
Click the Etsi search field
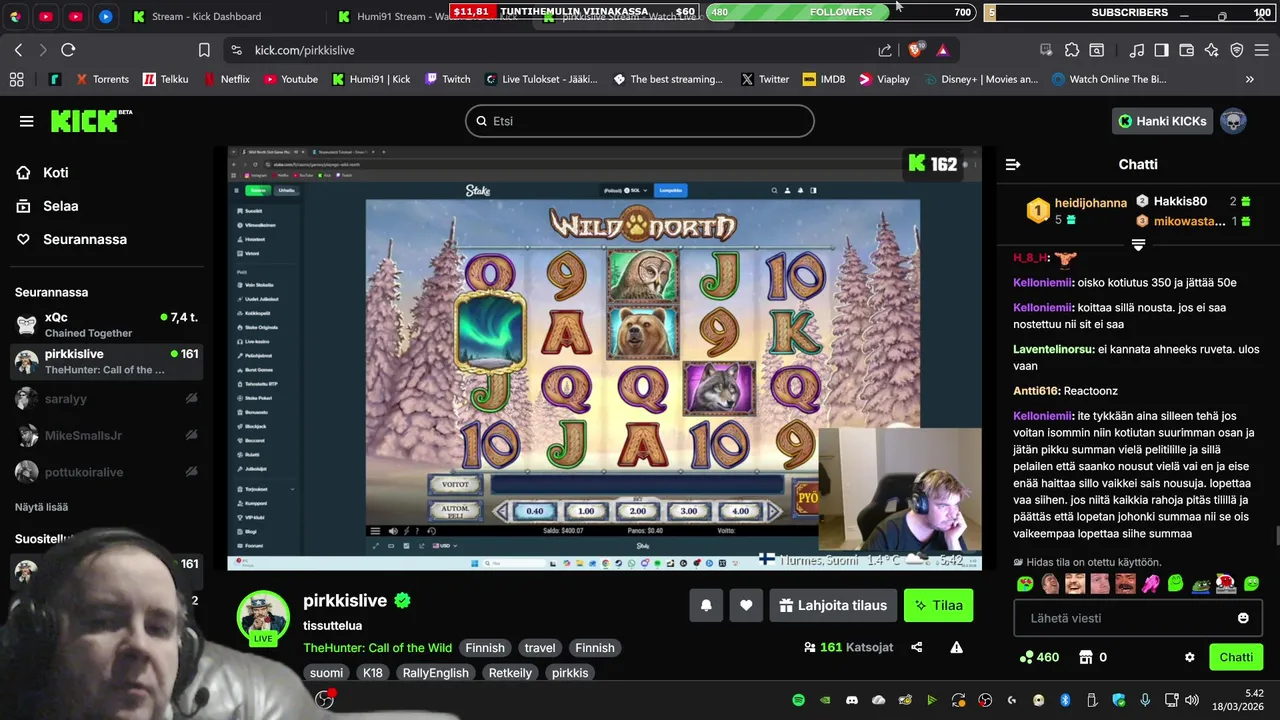(x=640, y=121)
